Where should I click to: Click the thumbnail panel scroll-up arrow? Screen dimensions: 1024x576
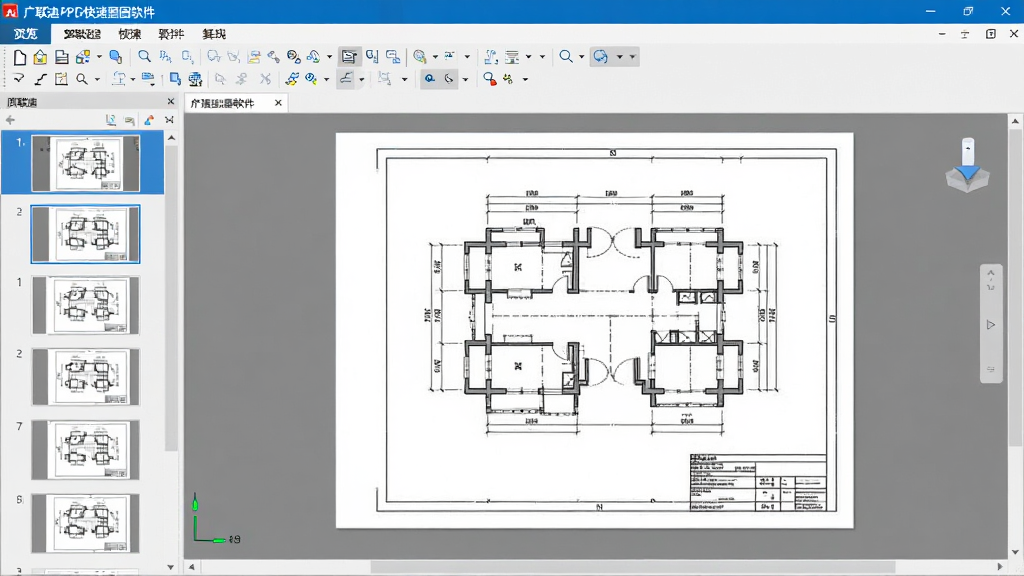(x=172, y=138)
